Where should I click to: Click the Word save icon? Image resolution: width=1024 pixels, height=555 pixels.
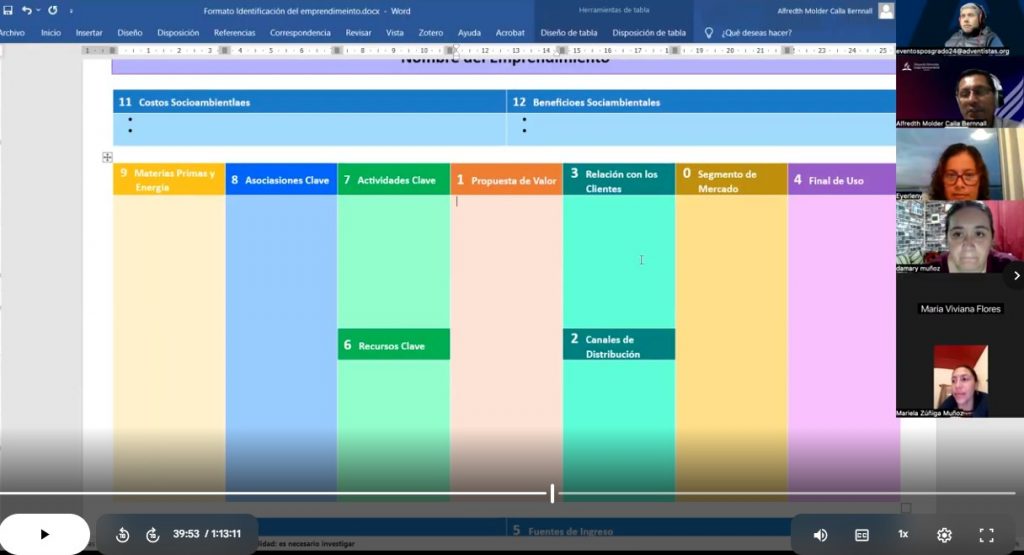click(x=8, y=10)
